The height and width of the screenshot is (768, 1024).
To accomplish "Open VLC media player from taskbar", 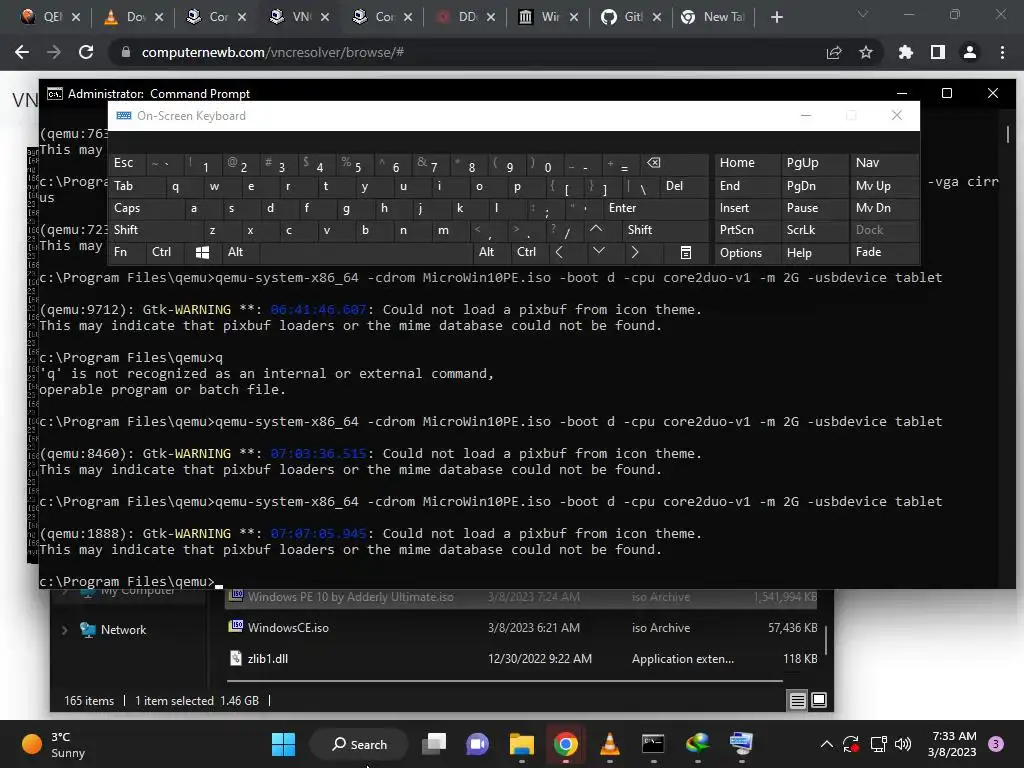I will (609, 744).
